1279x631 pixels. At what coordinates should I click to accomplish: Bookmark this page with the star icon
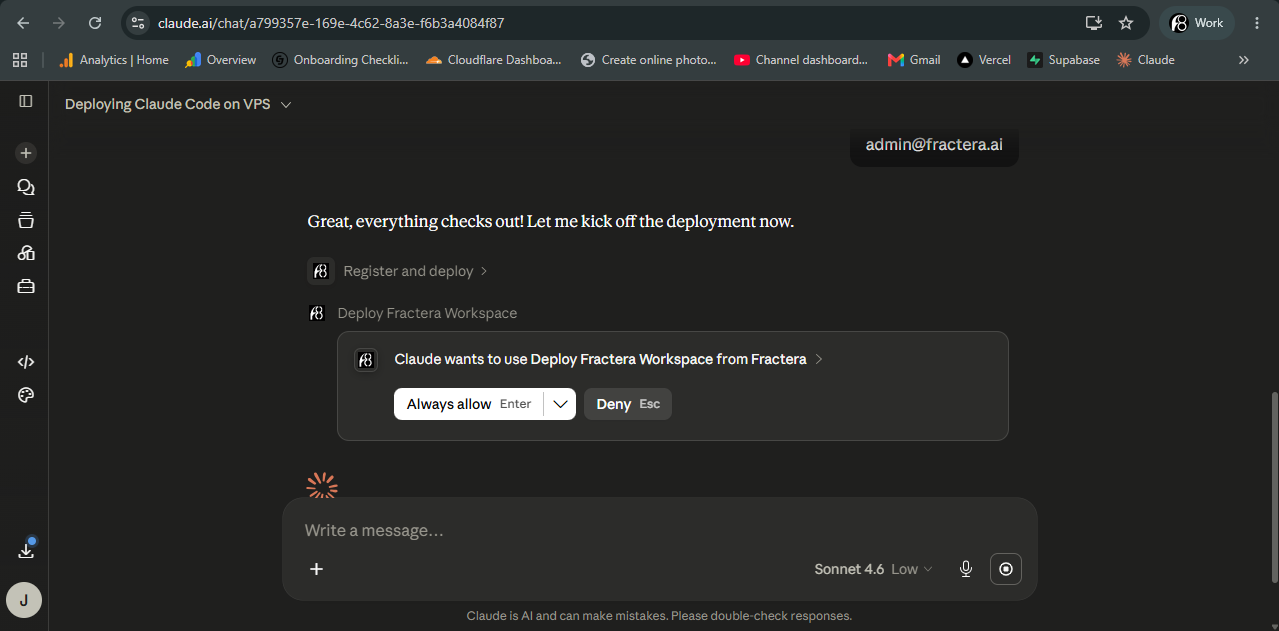[x=1126, y=23]
